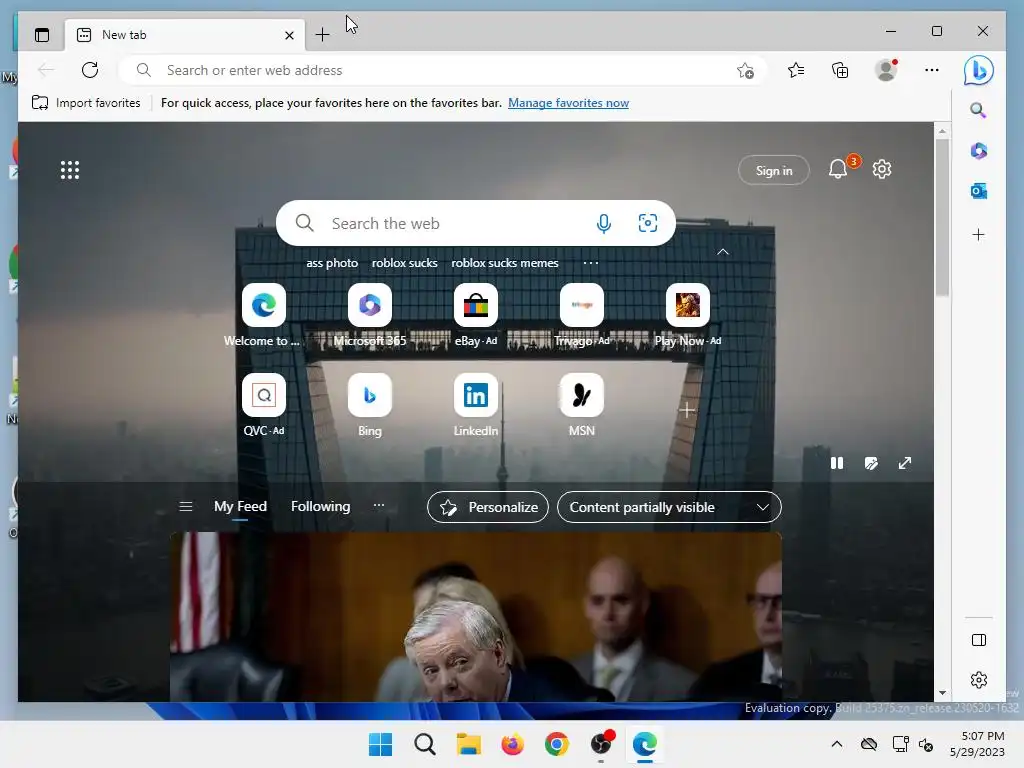1024x768 pixels.
Task: Open taskbar Search icon
Action: point(424,744)
